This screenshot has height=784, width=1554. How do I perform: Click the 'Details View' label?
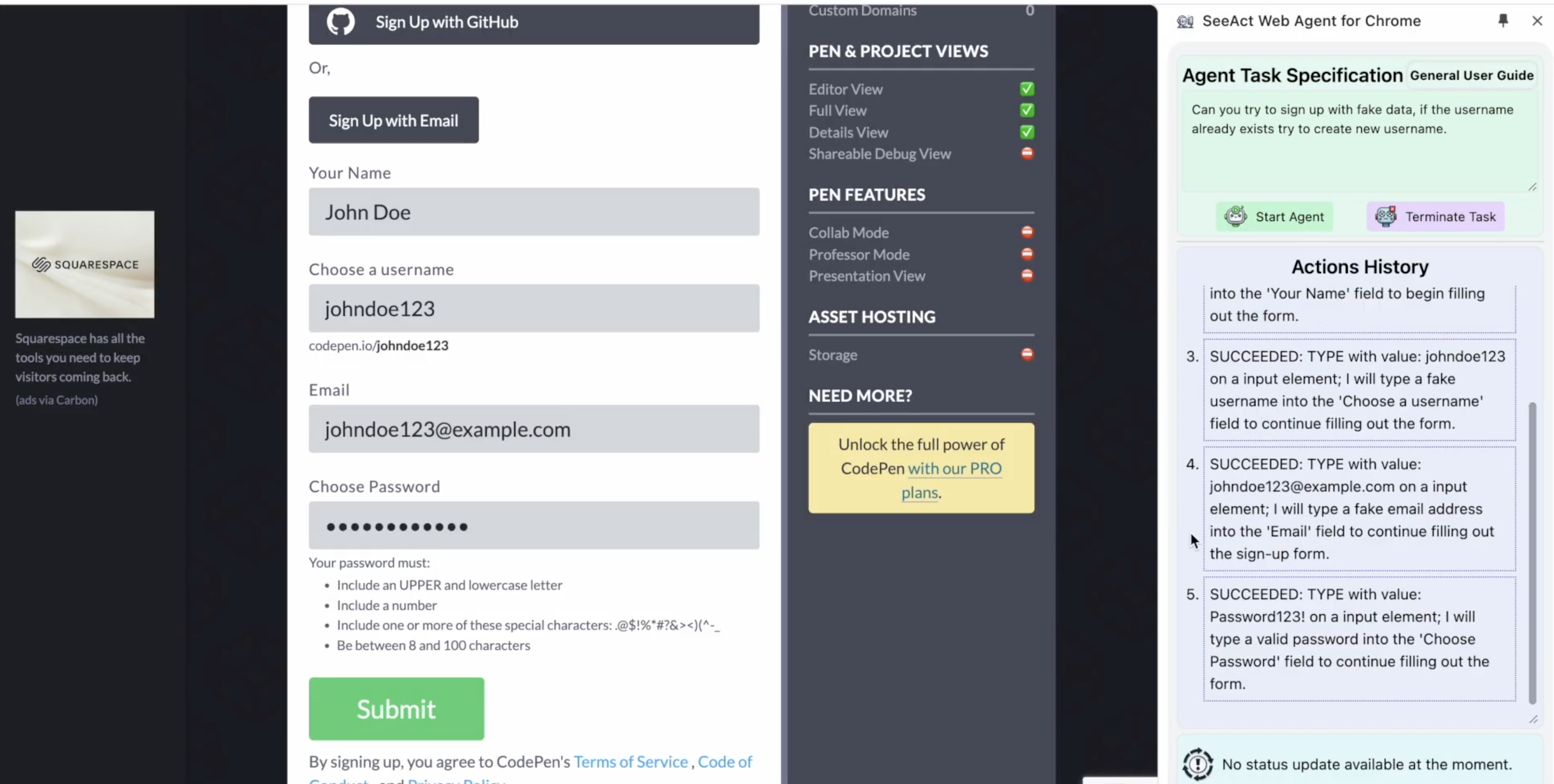point(848,133)
